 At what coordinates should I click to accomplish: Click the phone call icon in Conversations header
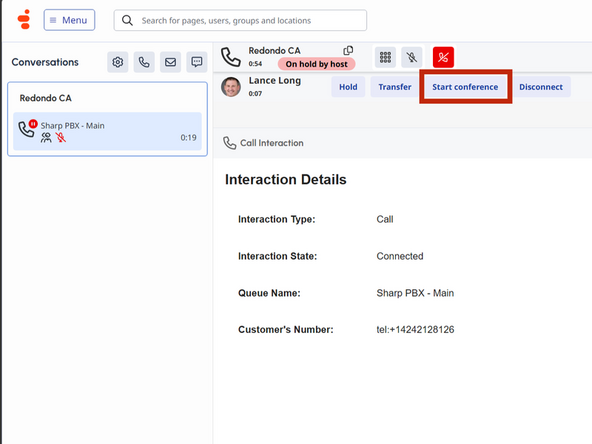tap(144, 62)
